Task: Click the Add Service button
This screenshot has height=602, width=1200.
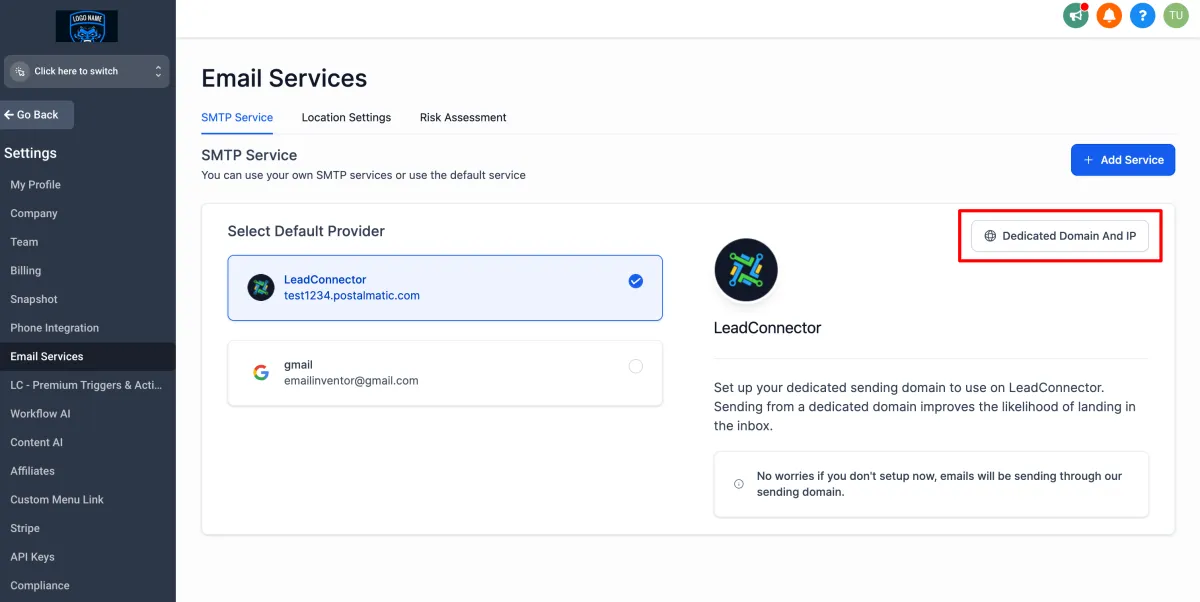Action: [x=1123, y=160]
